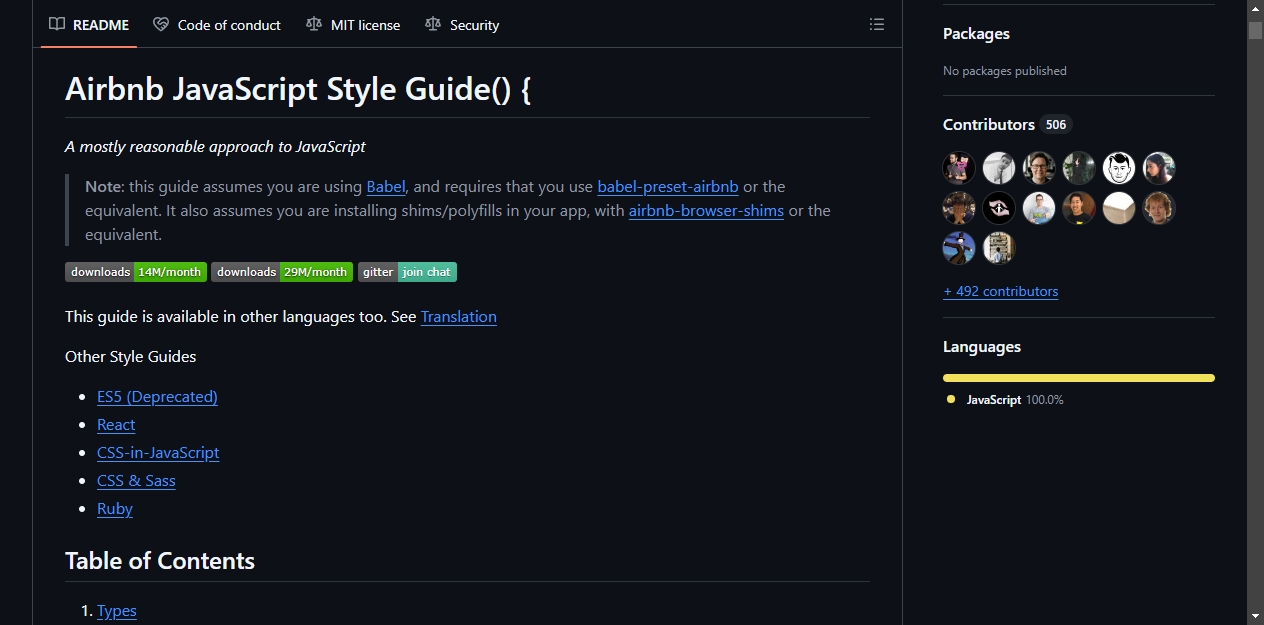This screenshot has height=625, width=1264.
Task: Open second contributor avatar in second row
Action: pos(999,208)
